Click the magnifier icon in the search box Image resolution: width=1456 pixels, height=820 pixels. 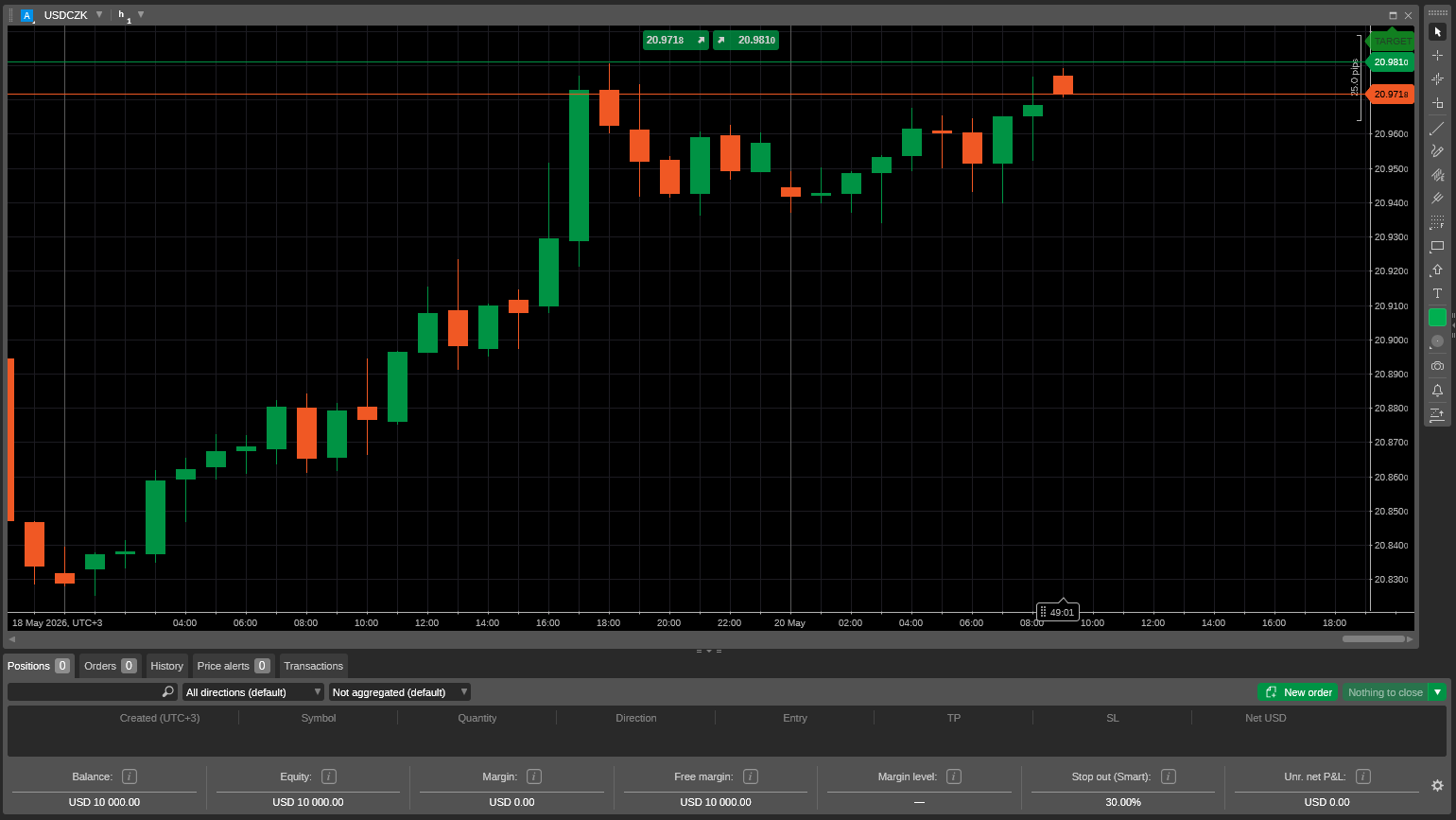167,692
